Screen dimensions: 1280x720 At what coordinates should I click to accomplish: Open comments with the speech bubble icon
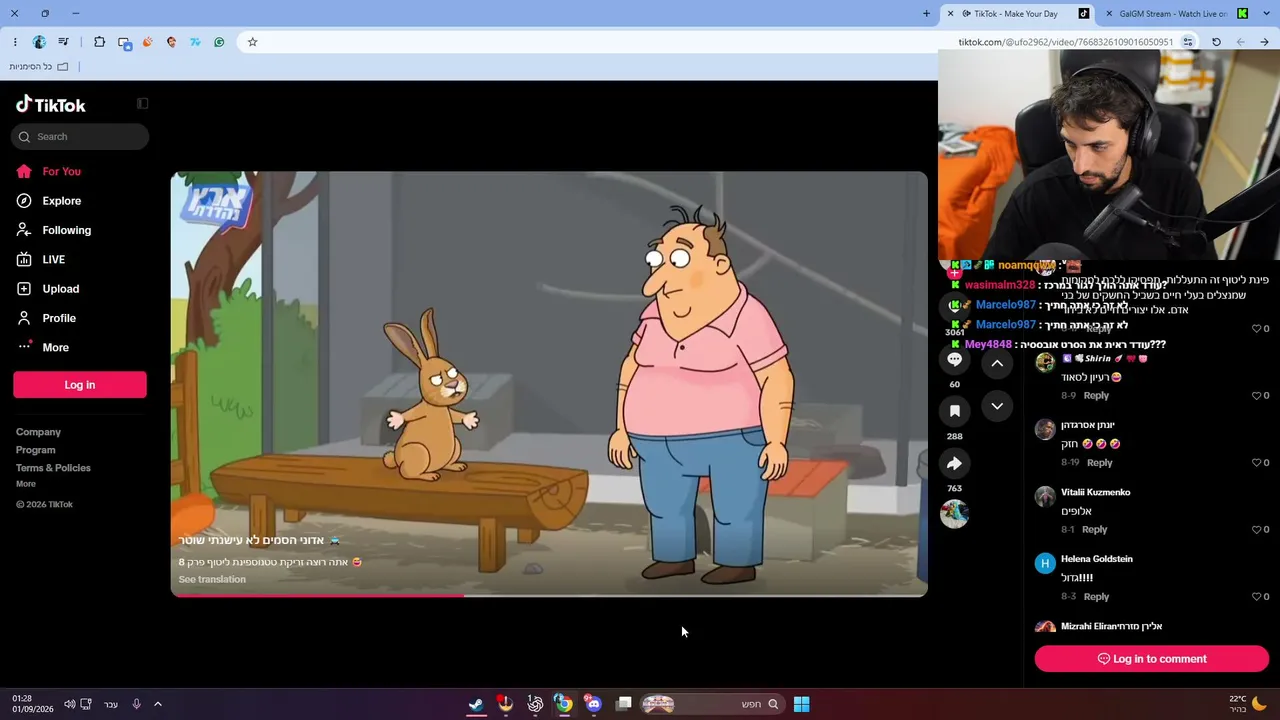click(954, 359)
